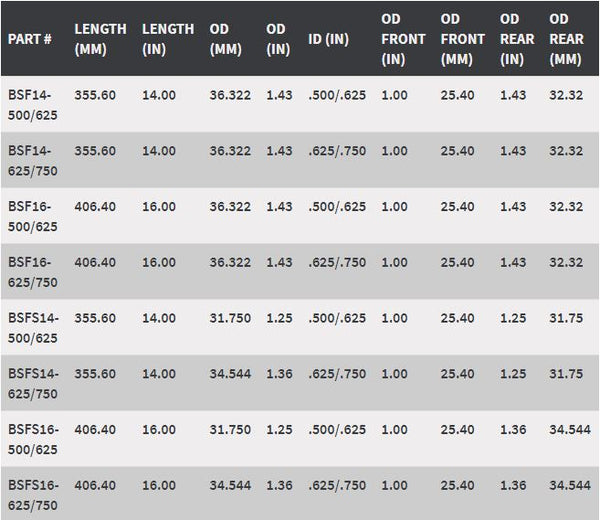The height and width of the screenshot is (520, 600).
Task: Select the OD FRONT (IN) column header
Action: [403, 39]
